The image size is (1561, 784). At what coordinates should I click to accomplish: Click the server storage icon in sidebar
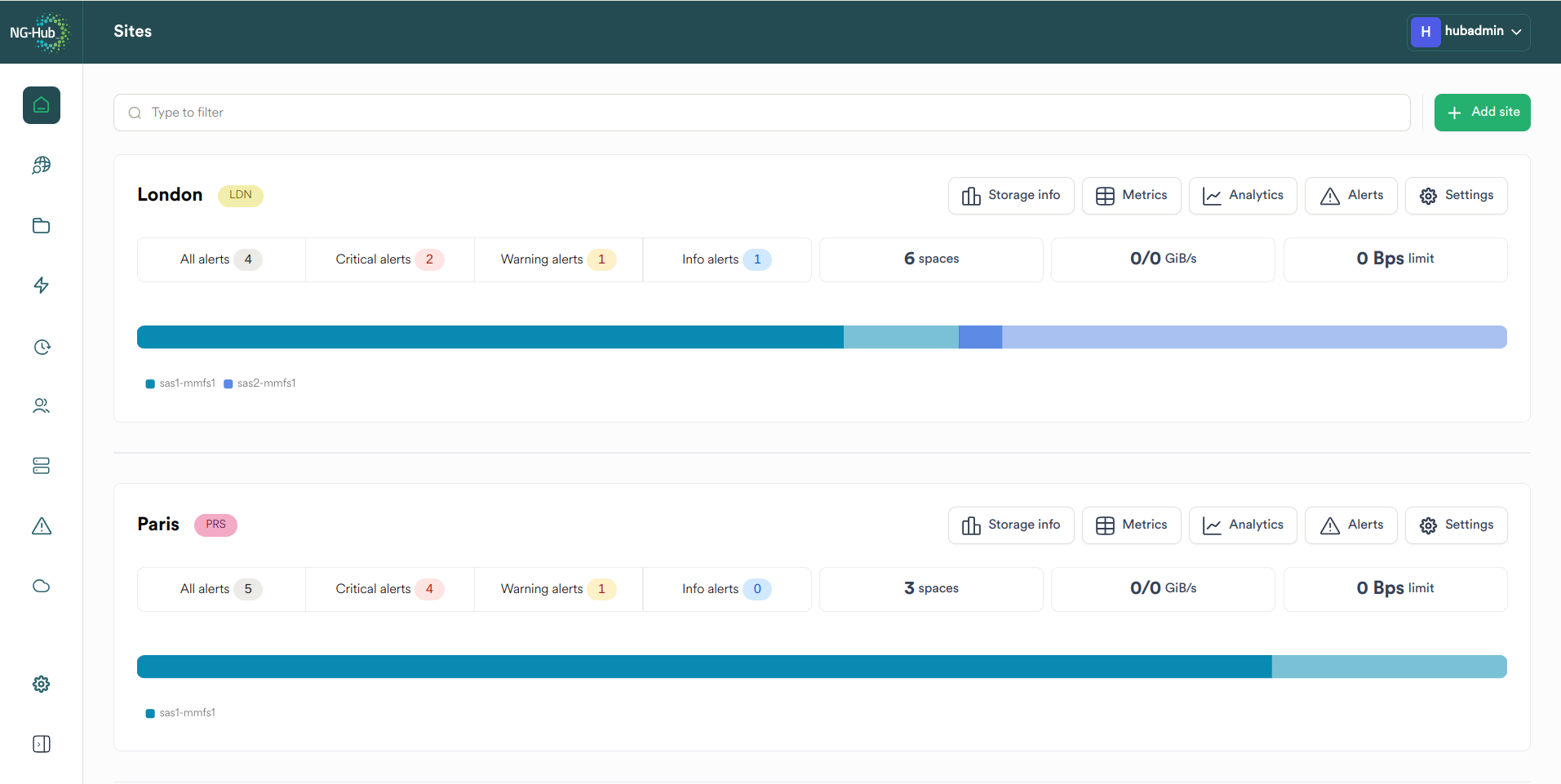pos(42,466)
